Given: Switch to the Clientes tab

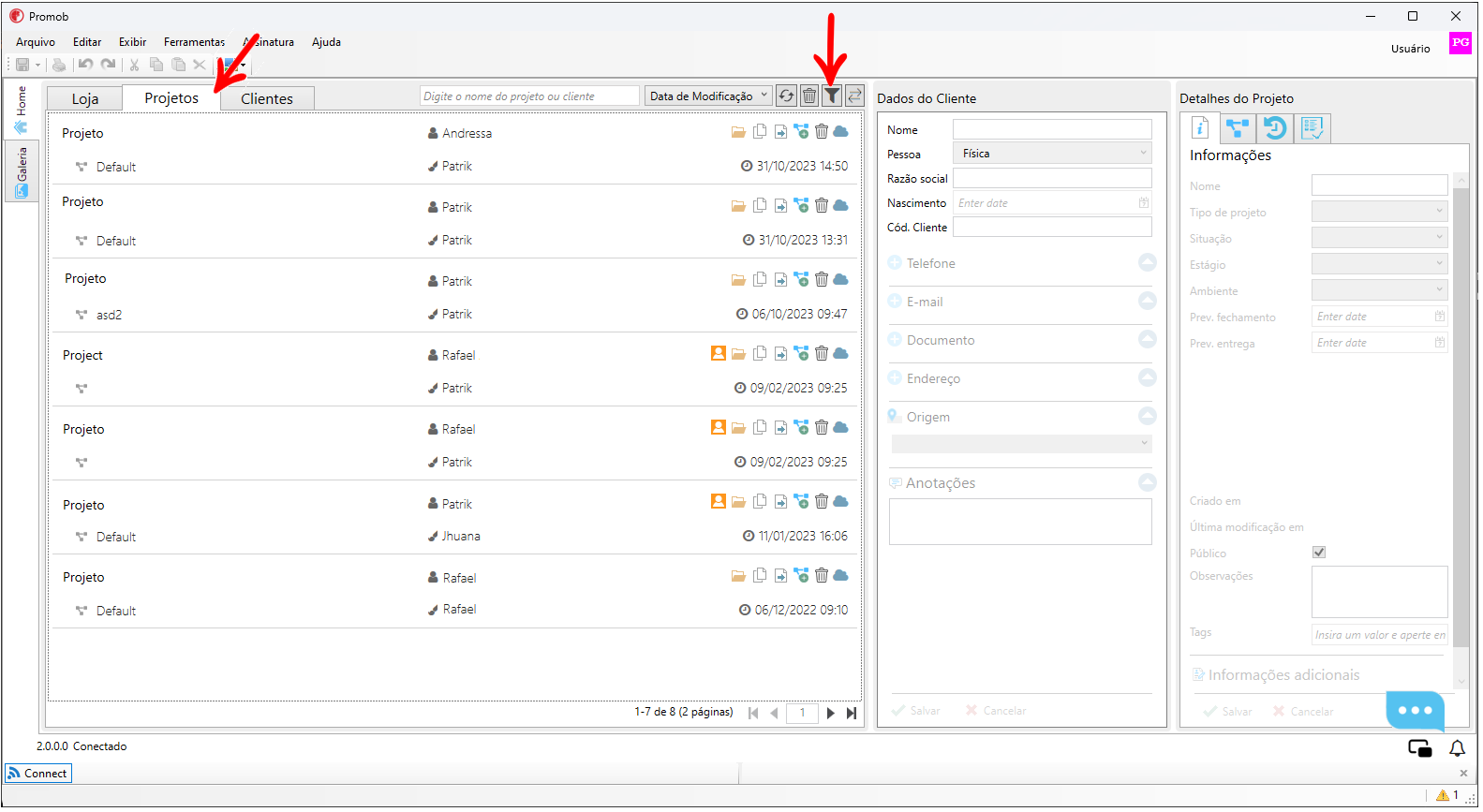Looking at the screenshot, I should tap(267, 98).
